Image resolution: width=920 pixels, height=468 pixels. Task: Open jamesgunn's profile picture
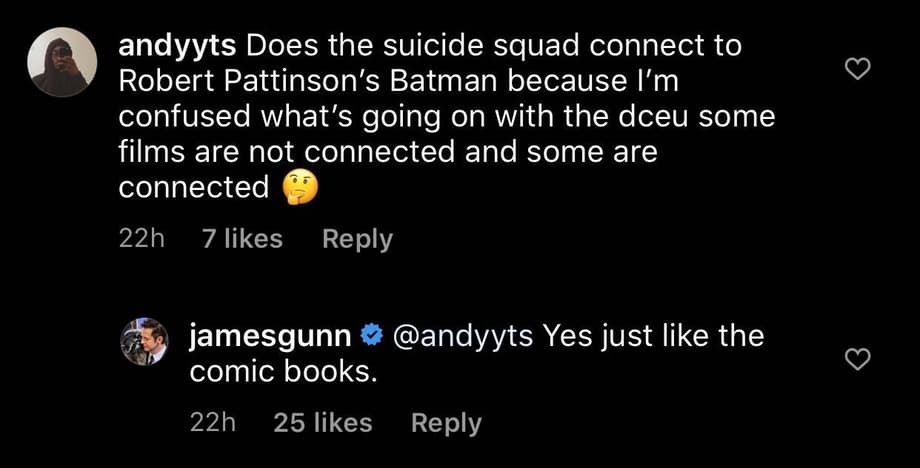(144, 341)
